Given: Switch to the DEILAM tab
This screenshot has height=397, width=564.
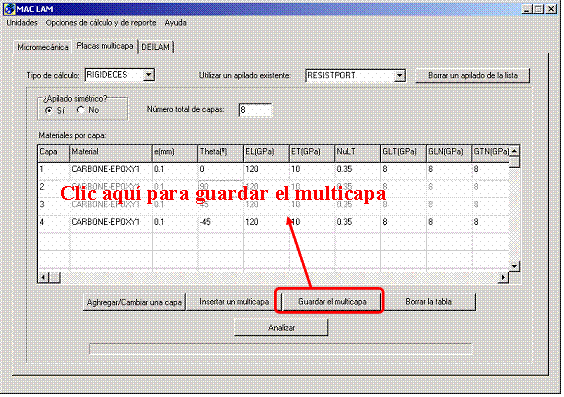Looking at the screenshot, I should [x=155, y=47].
